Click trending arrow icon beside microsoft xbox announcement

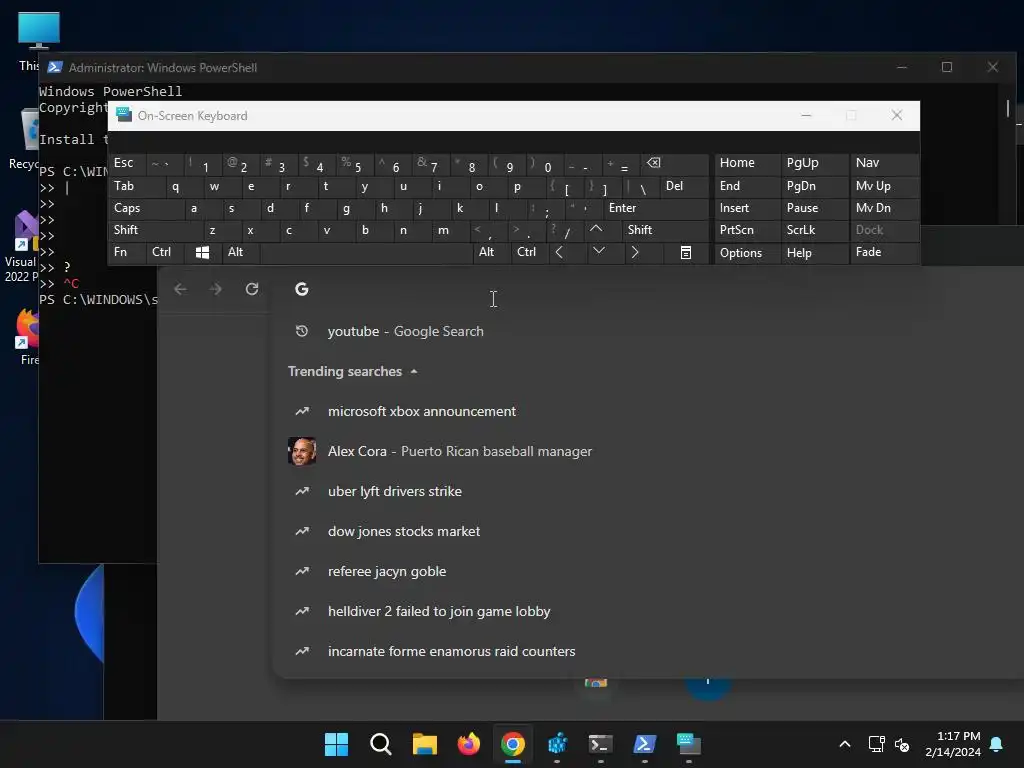click(302, 411)
